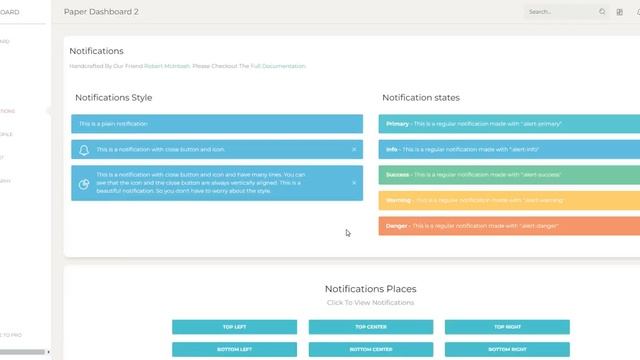Click the TOP LEFT notification button
This screenshot has height=360, width=640.
[x=234, y=327]
